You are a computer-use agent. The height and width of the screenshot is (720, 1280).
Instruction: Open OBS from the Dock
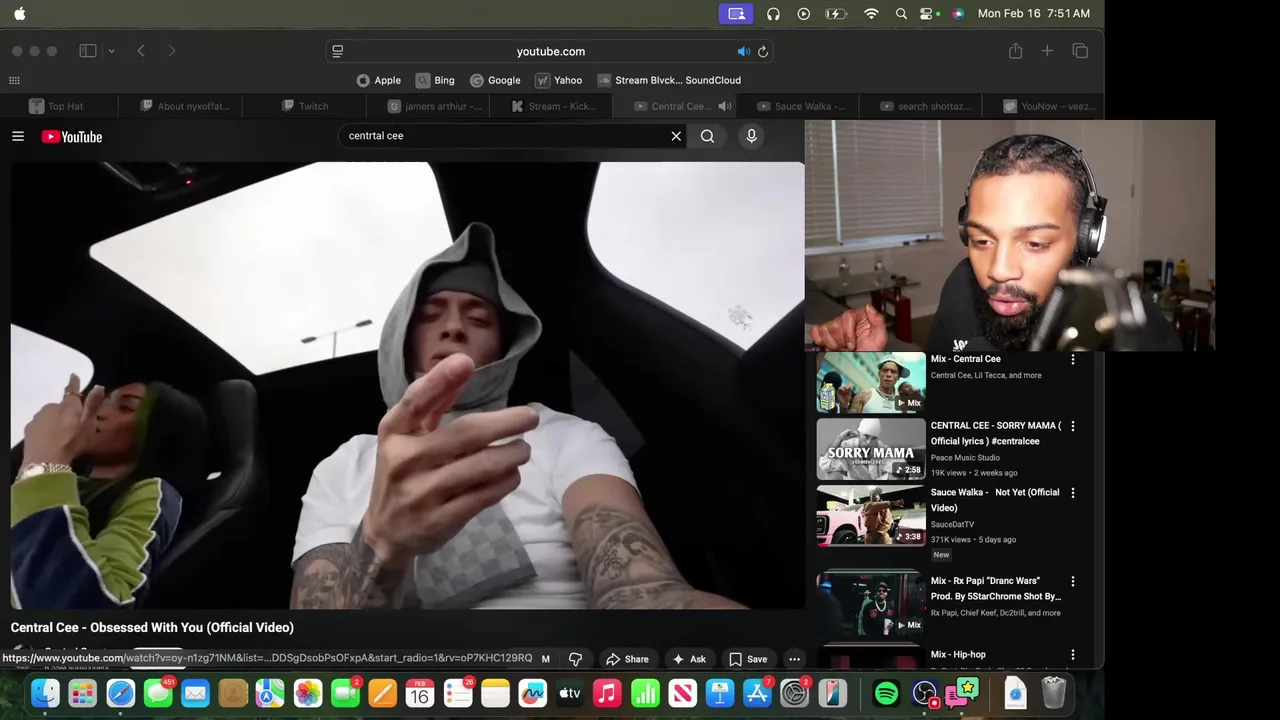(925, 693)
